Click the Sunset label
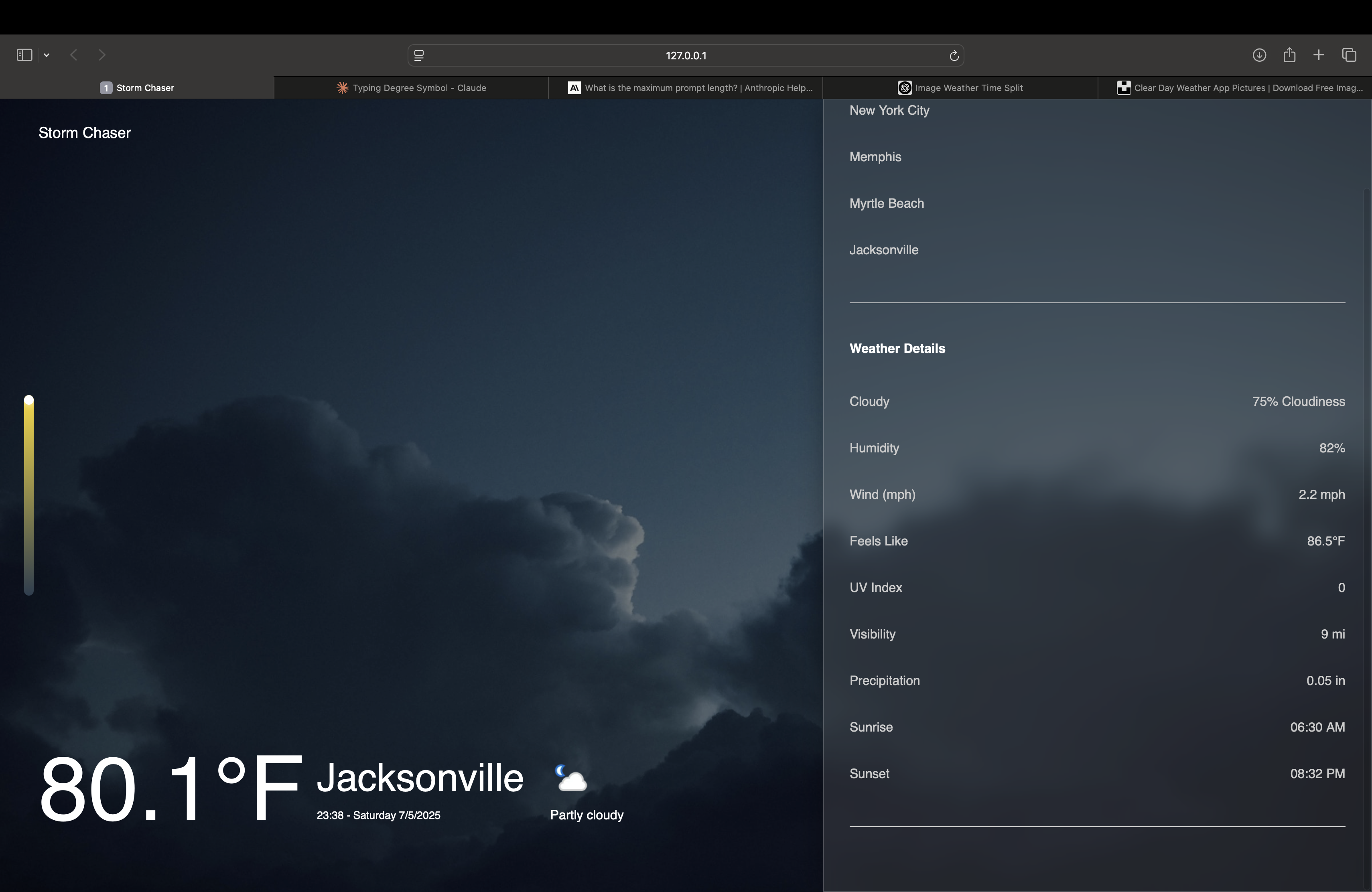The height and width of the screenshot is (892, 1372). click(x=869, y=773)
